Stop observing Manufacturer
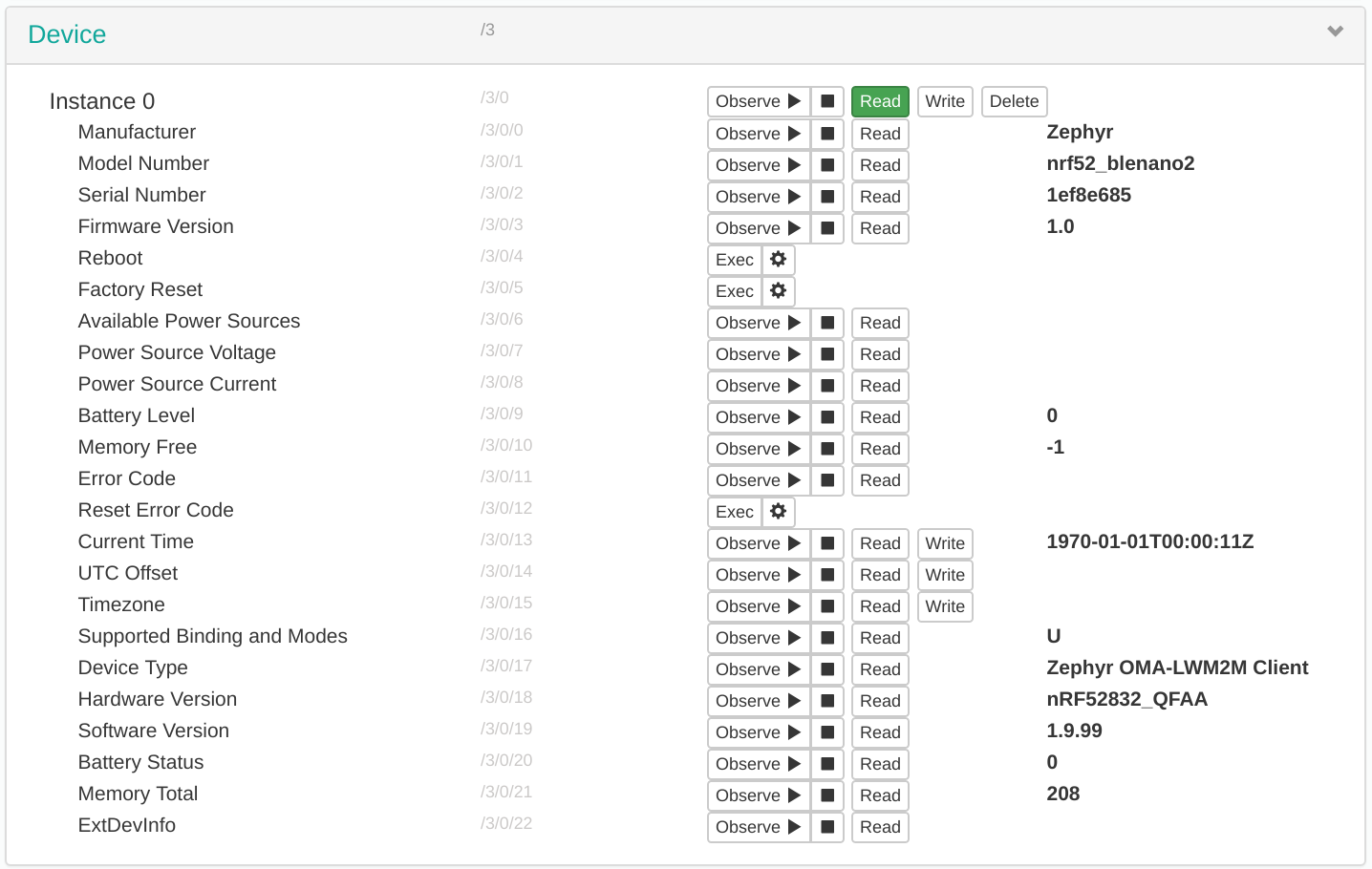The width and height of the screenshot is (1372, 869). (x=827, y=134)
